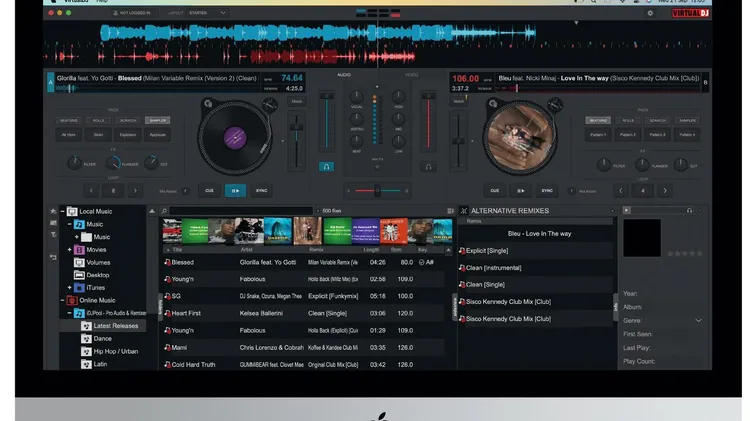Collapse the Online Music tree node

click(x=63, y=300)
